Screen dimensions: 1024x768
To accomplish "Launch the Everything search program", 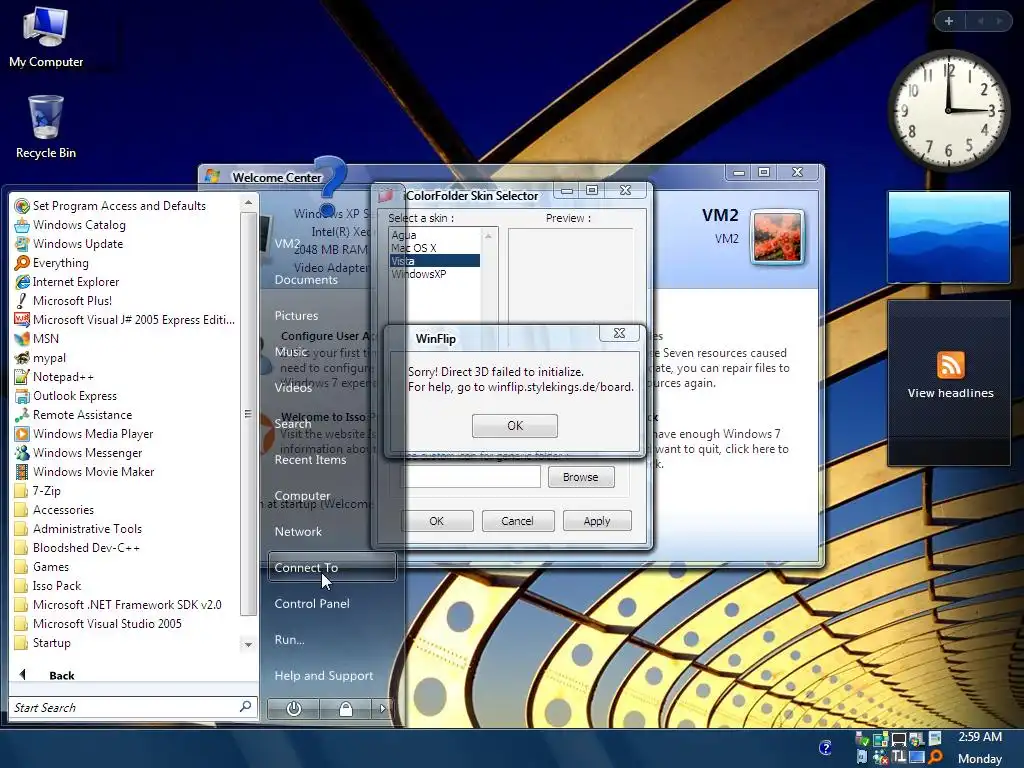I will coord(52,263).
